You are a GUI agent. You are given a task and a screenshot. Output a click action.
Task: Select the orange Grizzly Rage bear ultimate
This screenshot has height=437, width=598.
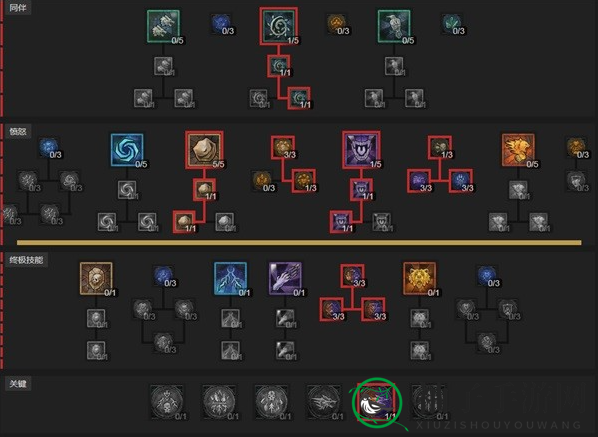click(x=420, y=279)
